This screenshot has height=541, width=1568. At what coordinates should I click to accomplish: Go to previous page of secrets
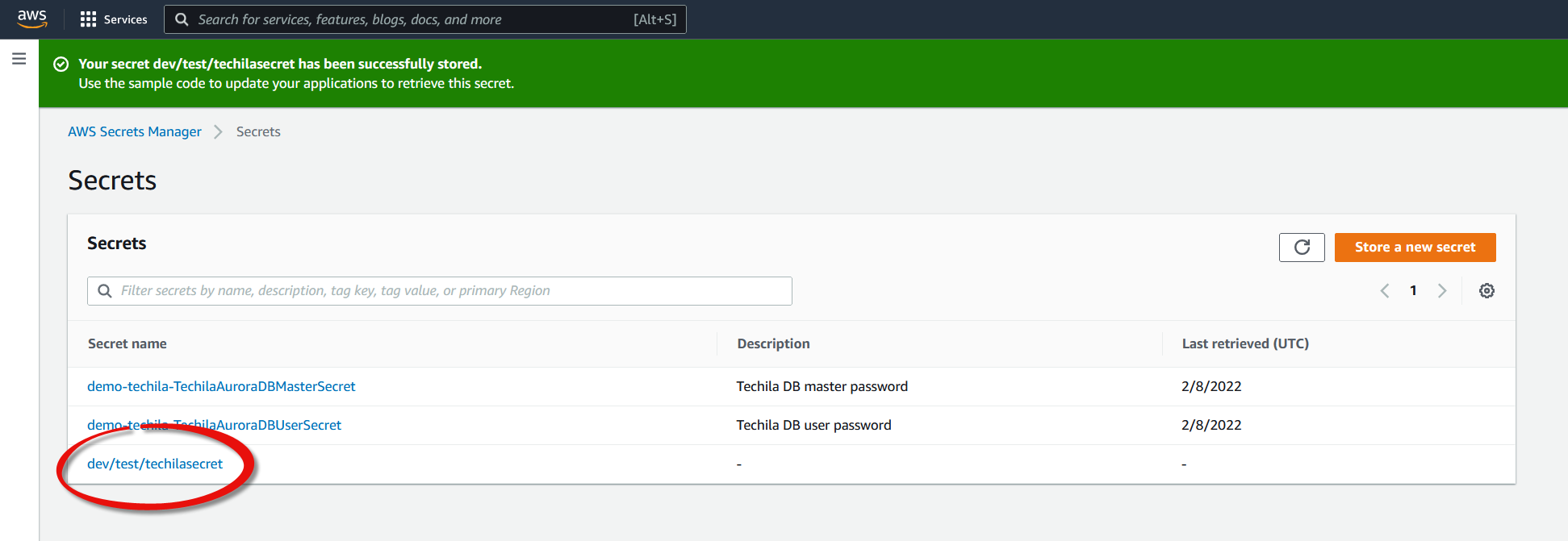coord(1385,291)
